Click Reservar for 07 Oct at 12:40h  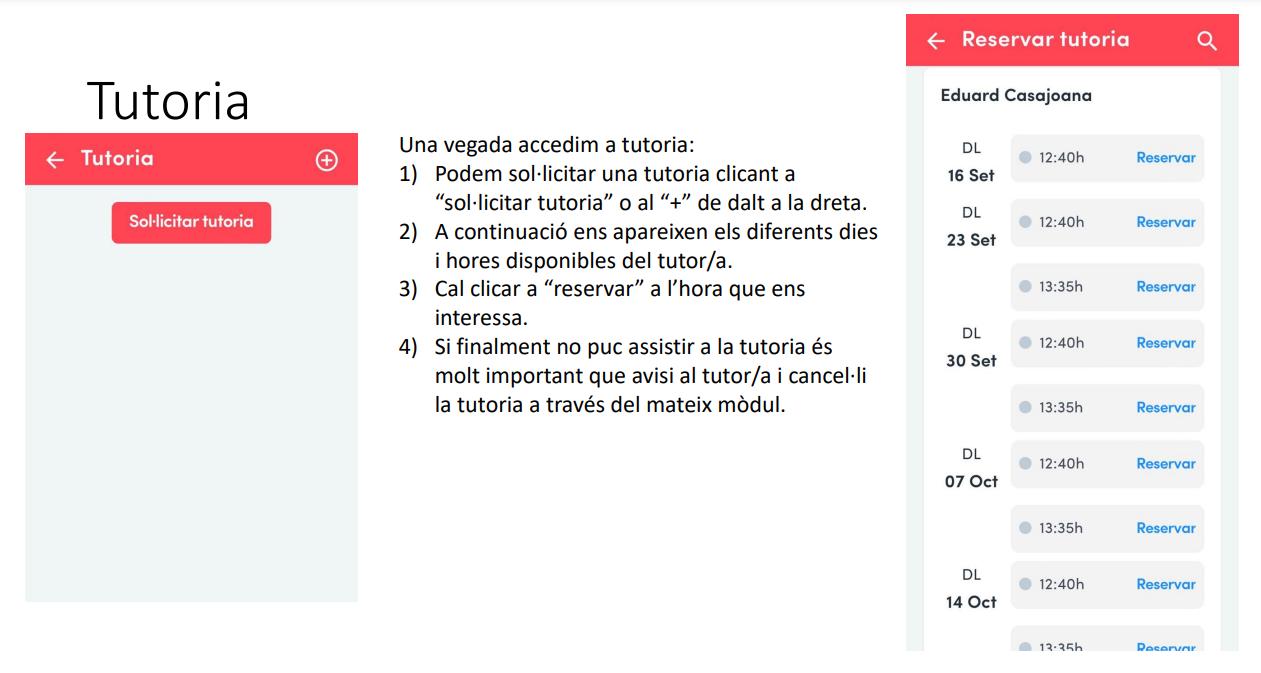[1166, 464]
